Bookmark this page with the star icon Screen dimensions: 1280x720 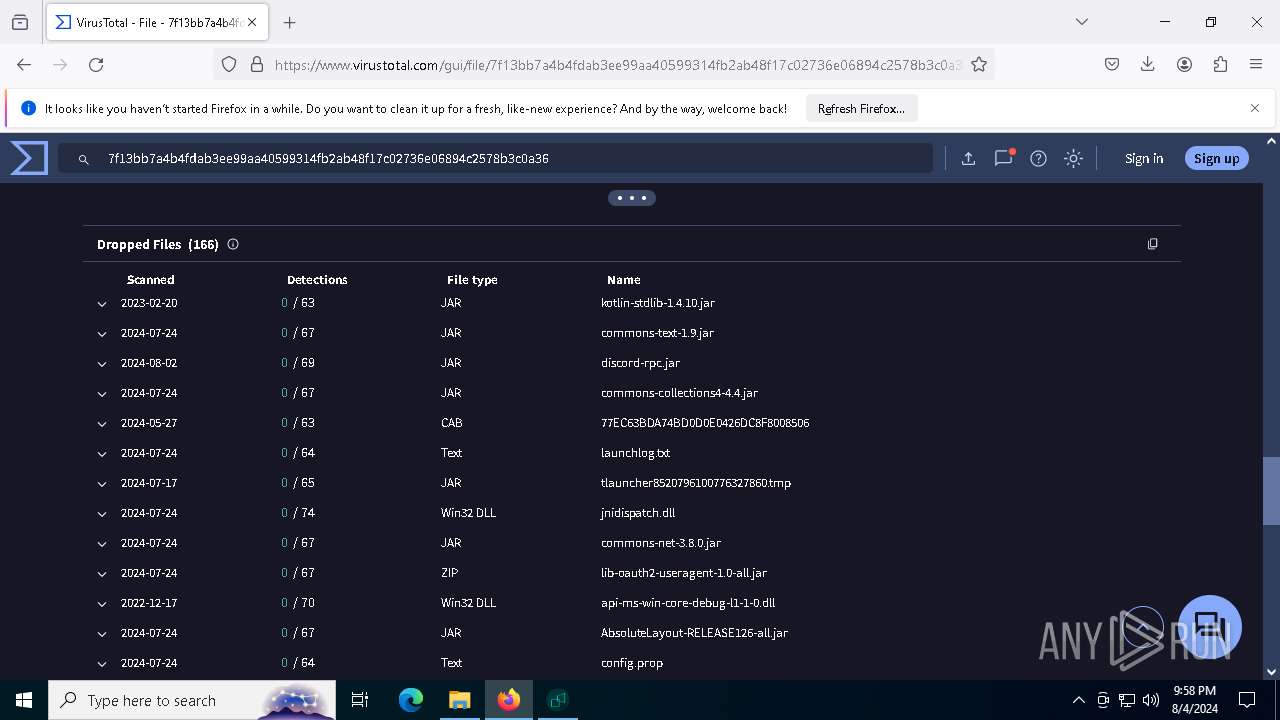tap(979, 64)
